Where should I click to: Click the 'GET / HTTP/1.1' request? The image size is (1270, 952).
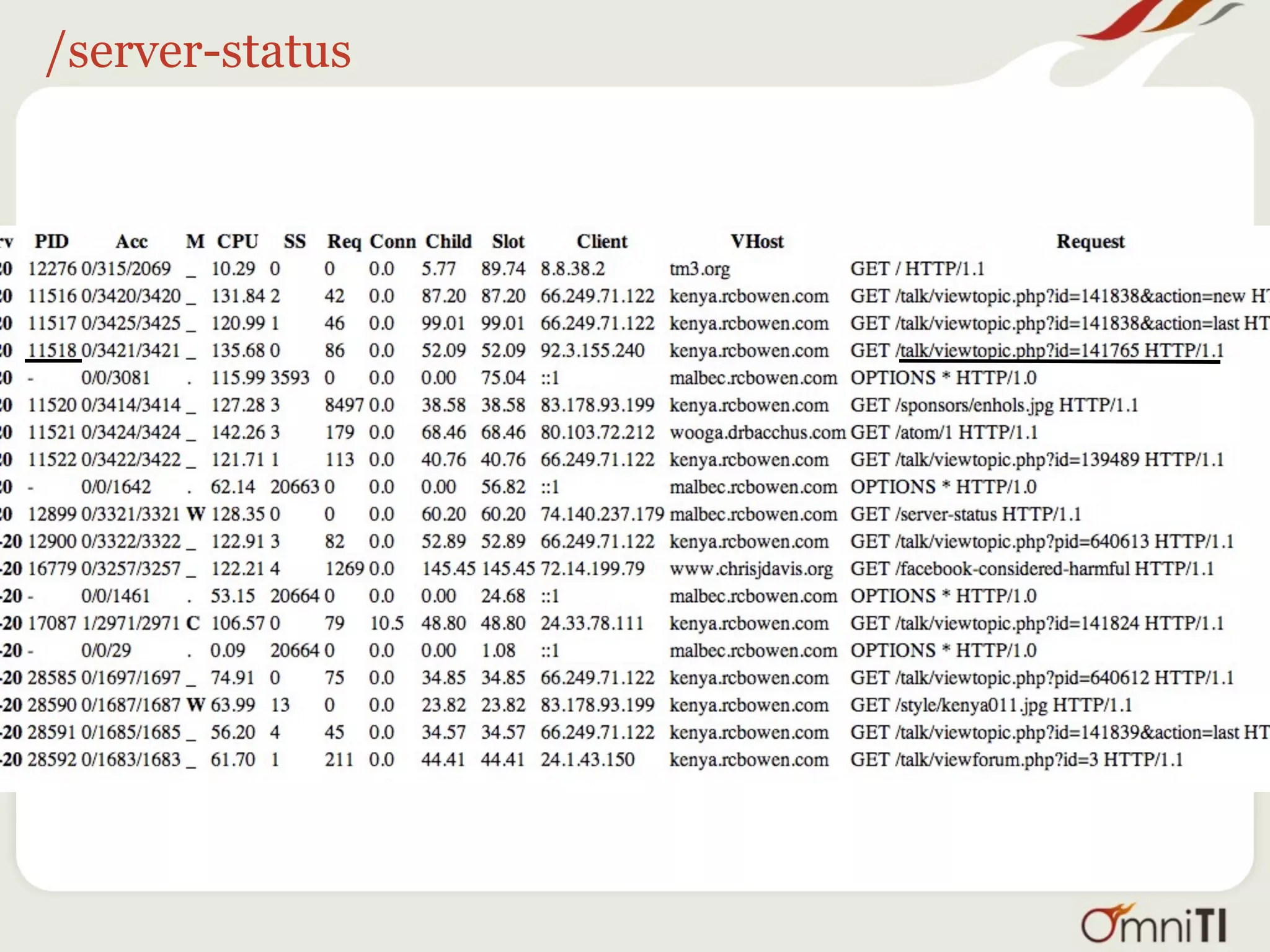point(917,268)
